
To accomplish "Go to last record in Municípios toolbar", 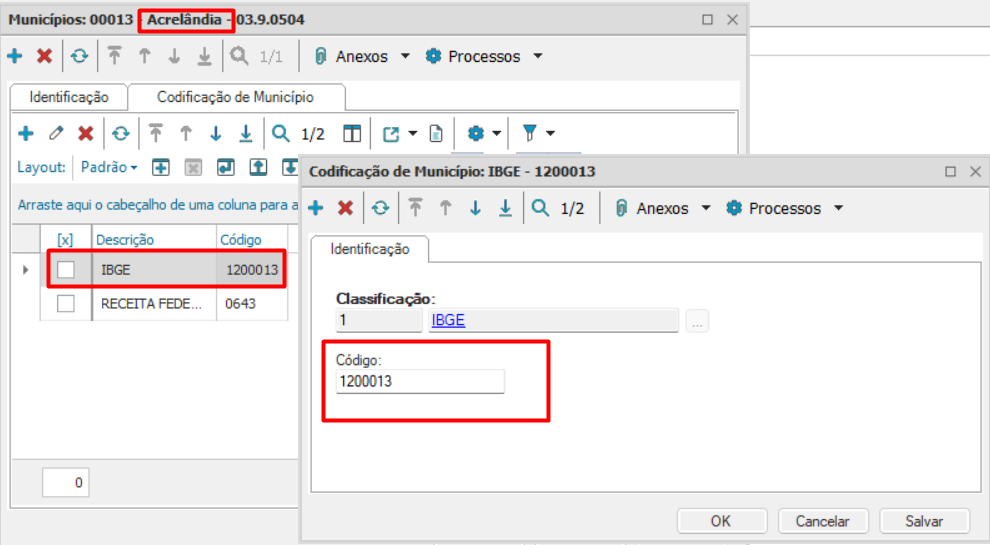I will pos(205,56).
